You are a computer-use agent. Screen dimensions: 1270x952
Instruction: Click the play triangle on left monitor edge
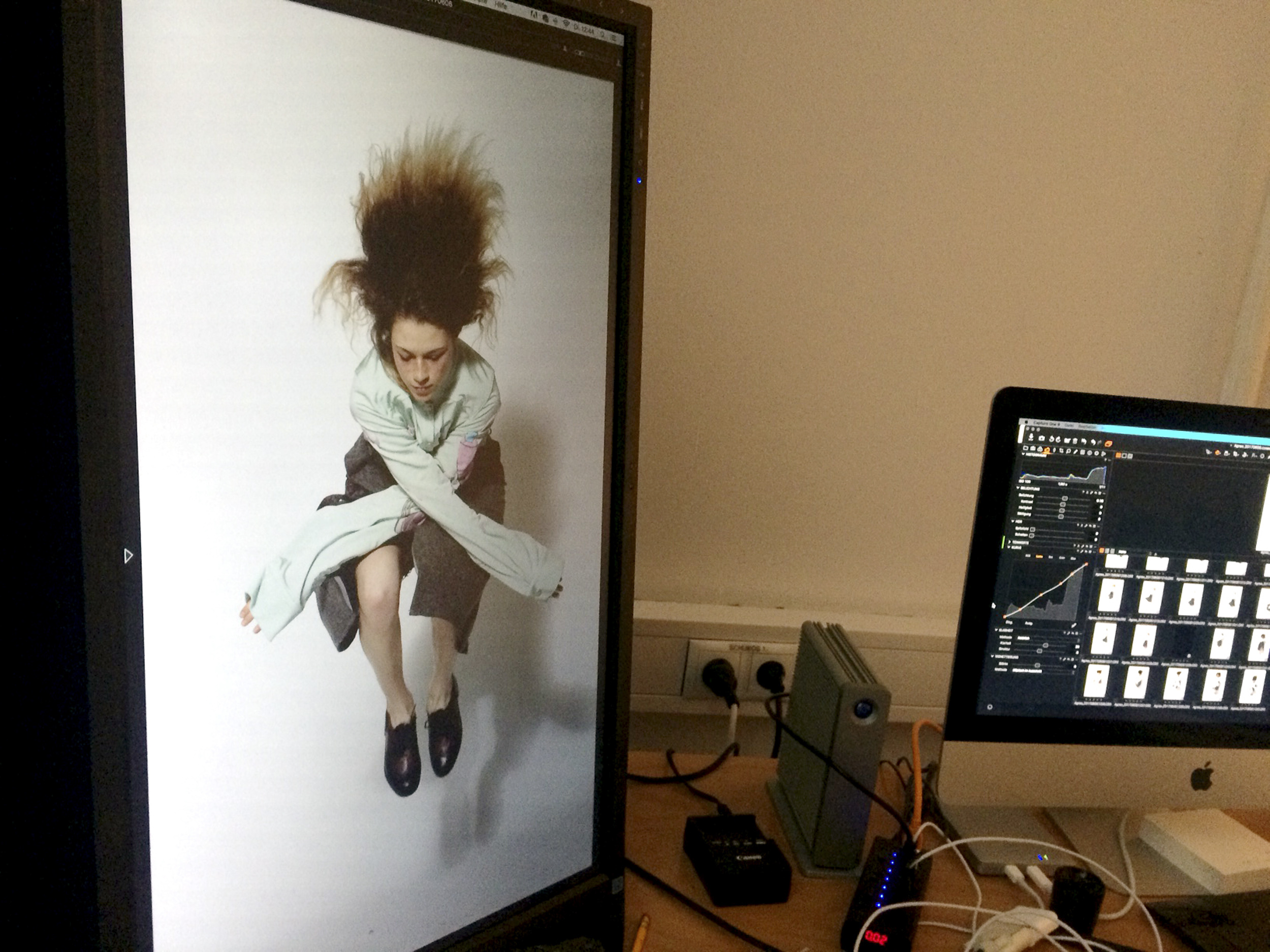[x=128, y=555]
